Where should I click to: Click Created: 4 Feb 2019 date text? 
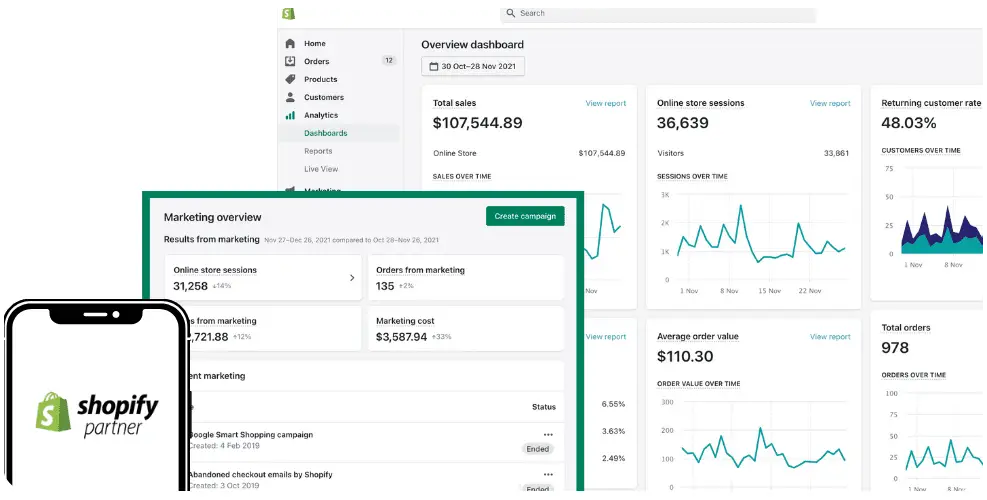224,446
